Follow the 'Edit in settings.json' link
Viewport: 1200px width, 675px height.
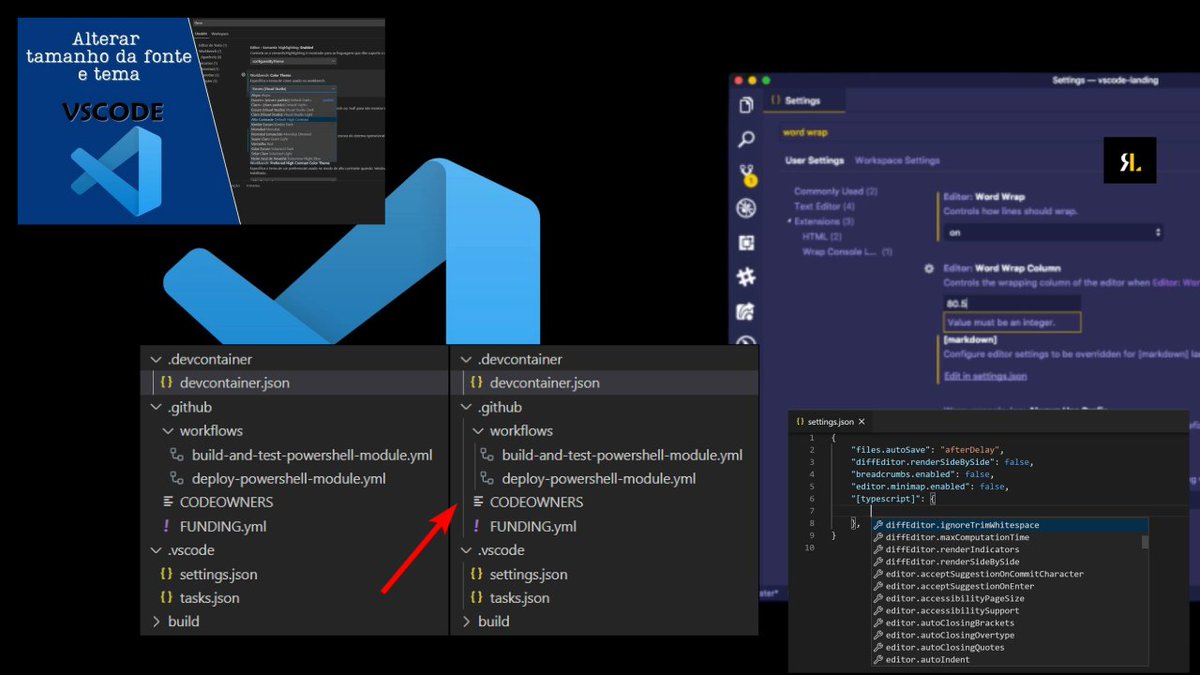click(x=985, y=376)
